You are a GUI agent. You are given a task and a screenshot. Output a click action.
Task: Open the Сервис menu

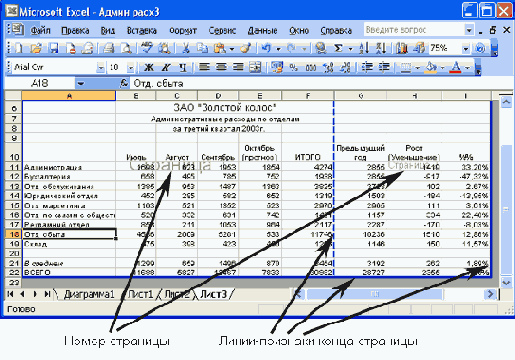click(222, 31)
